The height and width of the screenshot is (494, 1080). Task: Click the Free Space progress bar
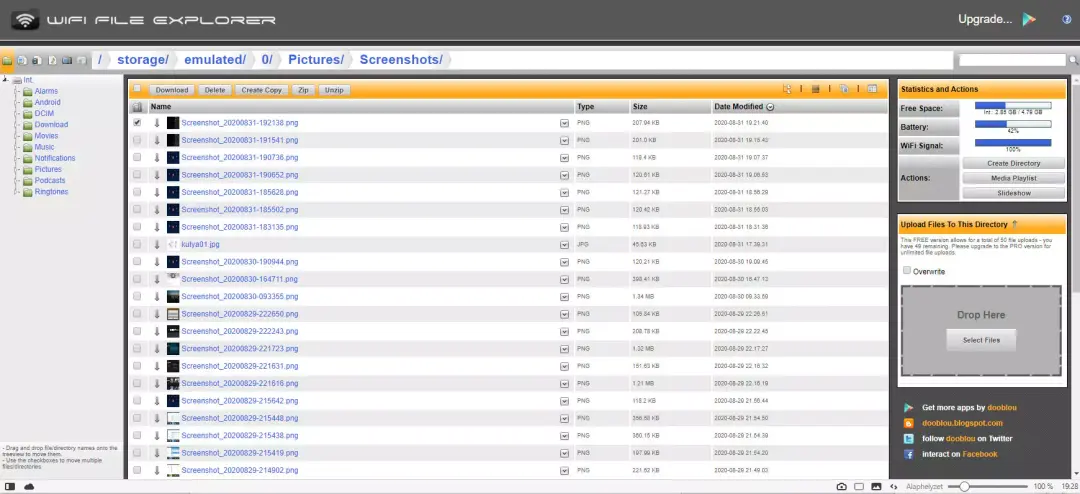click(x=1012, y=105)
